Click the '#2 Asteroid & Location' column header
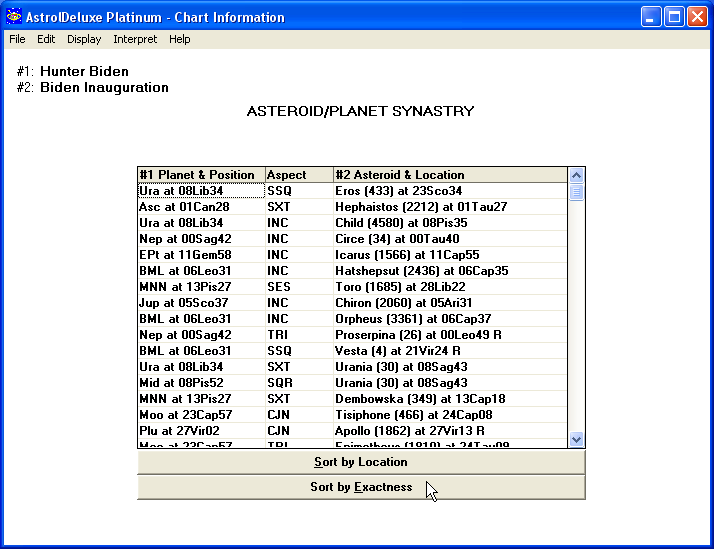714x549 pixels. [x=451, y=175]
